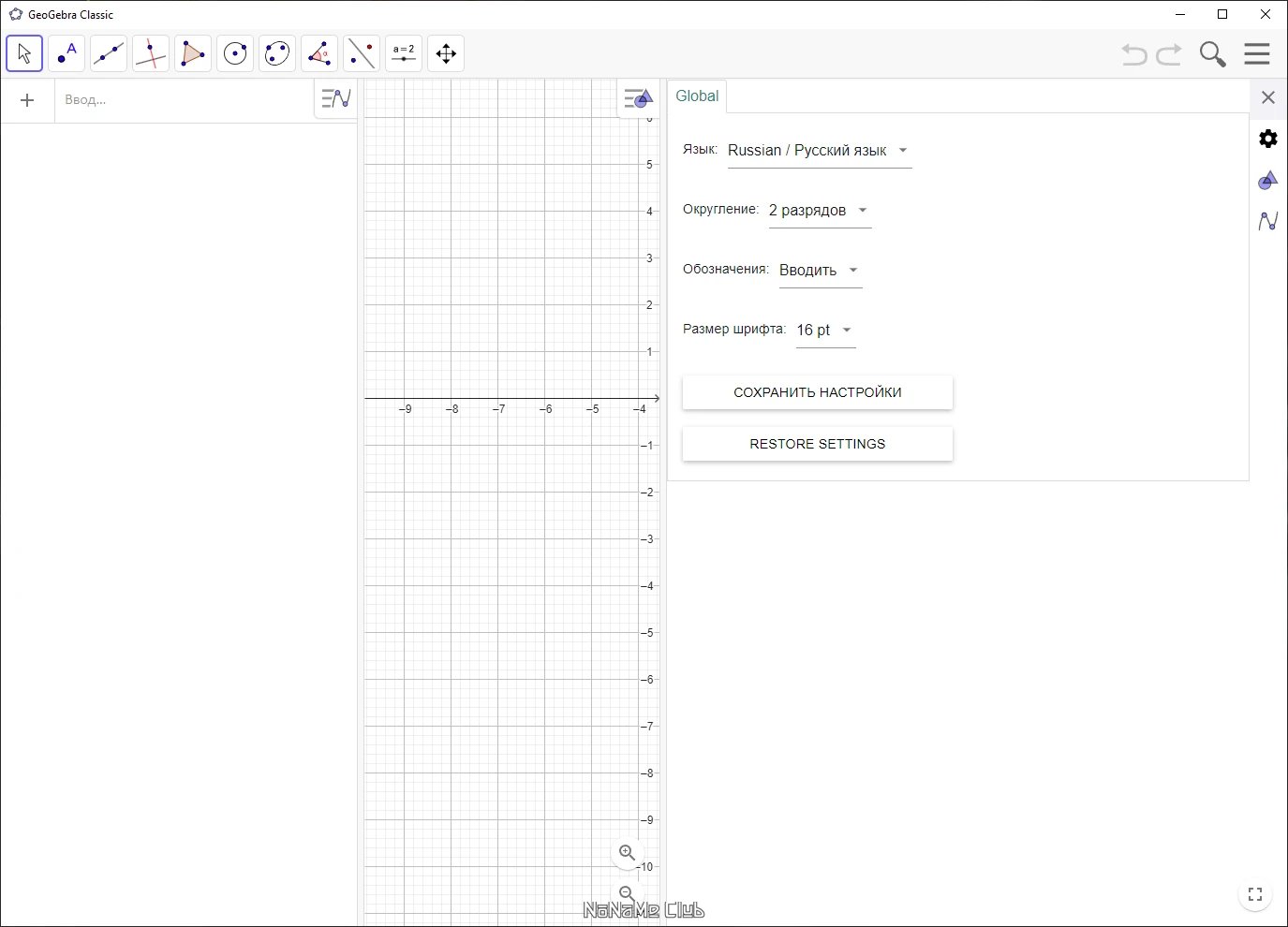Toggle the graphics style bar
Image resolution: width=1288 pixels, height=927 pixels.
pos(637,98)
